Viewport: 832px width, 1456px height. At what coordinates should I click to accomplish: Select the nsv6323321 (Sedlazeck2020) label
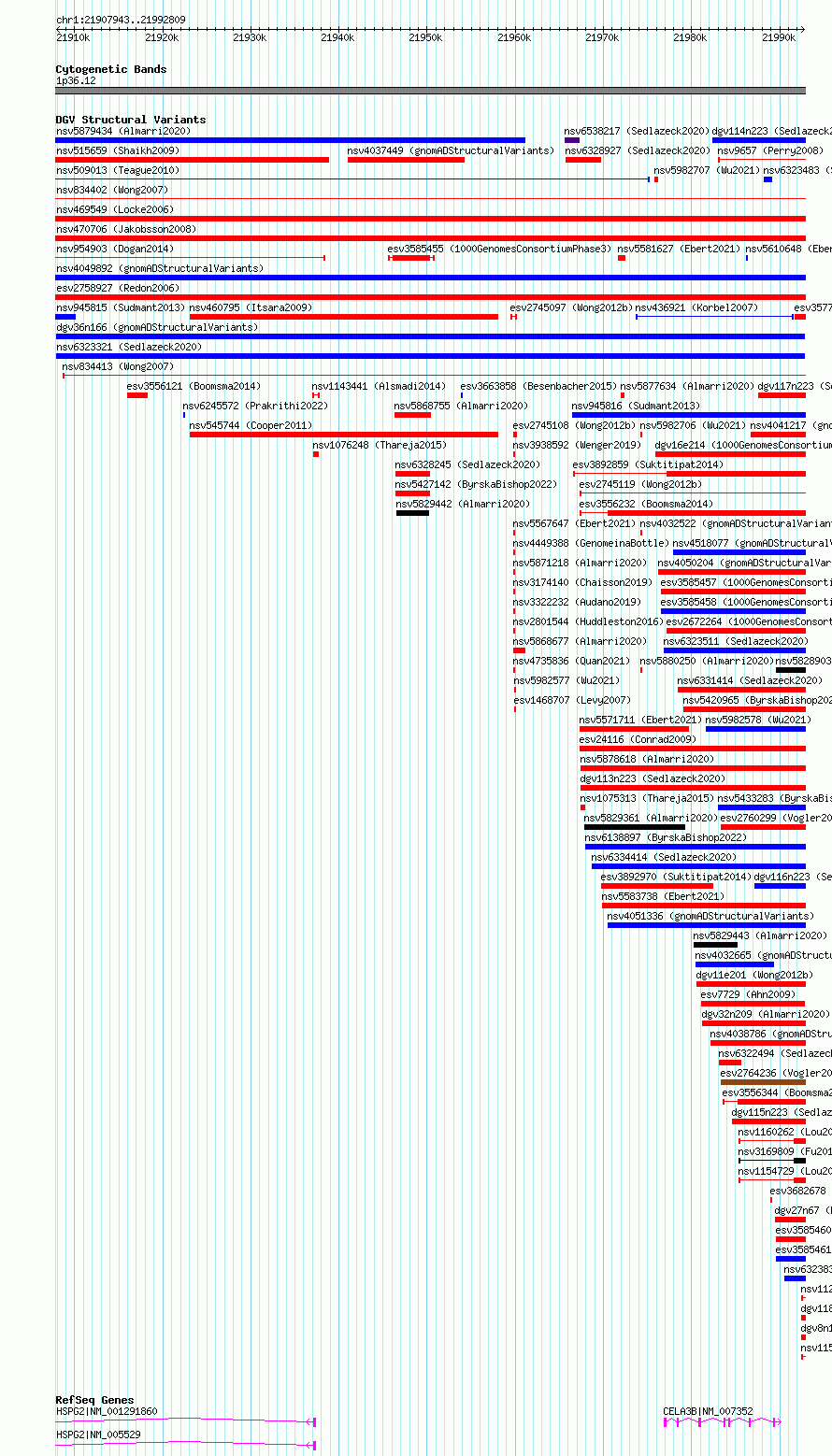coord(128,347)
